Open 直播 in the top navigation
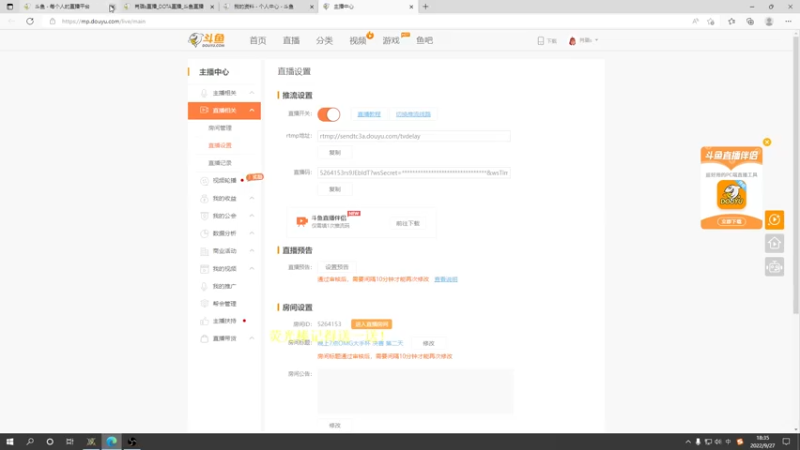 coord(291,40)
